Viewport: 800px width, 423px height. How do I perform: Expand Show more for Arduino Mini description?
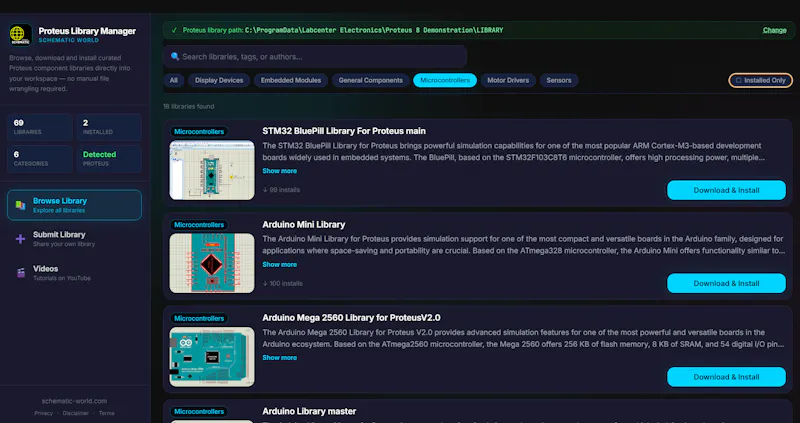pos(280,264)
